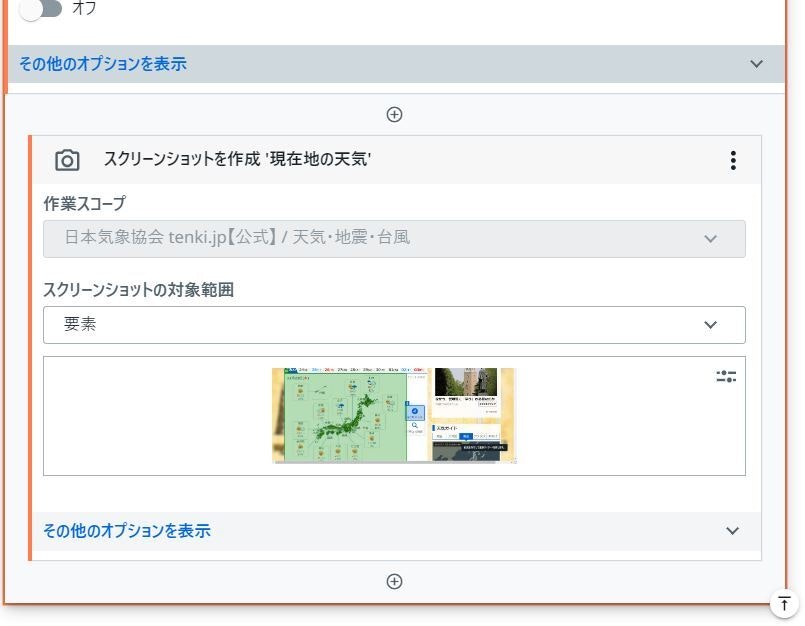Click the step title スクリーンショットを作成 '現在地の天気'
The height and width of the screenshot is (626, 805).
tap(238, 159)
